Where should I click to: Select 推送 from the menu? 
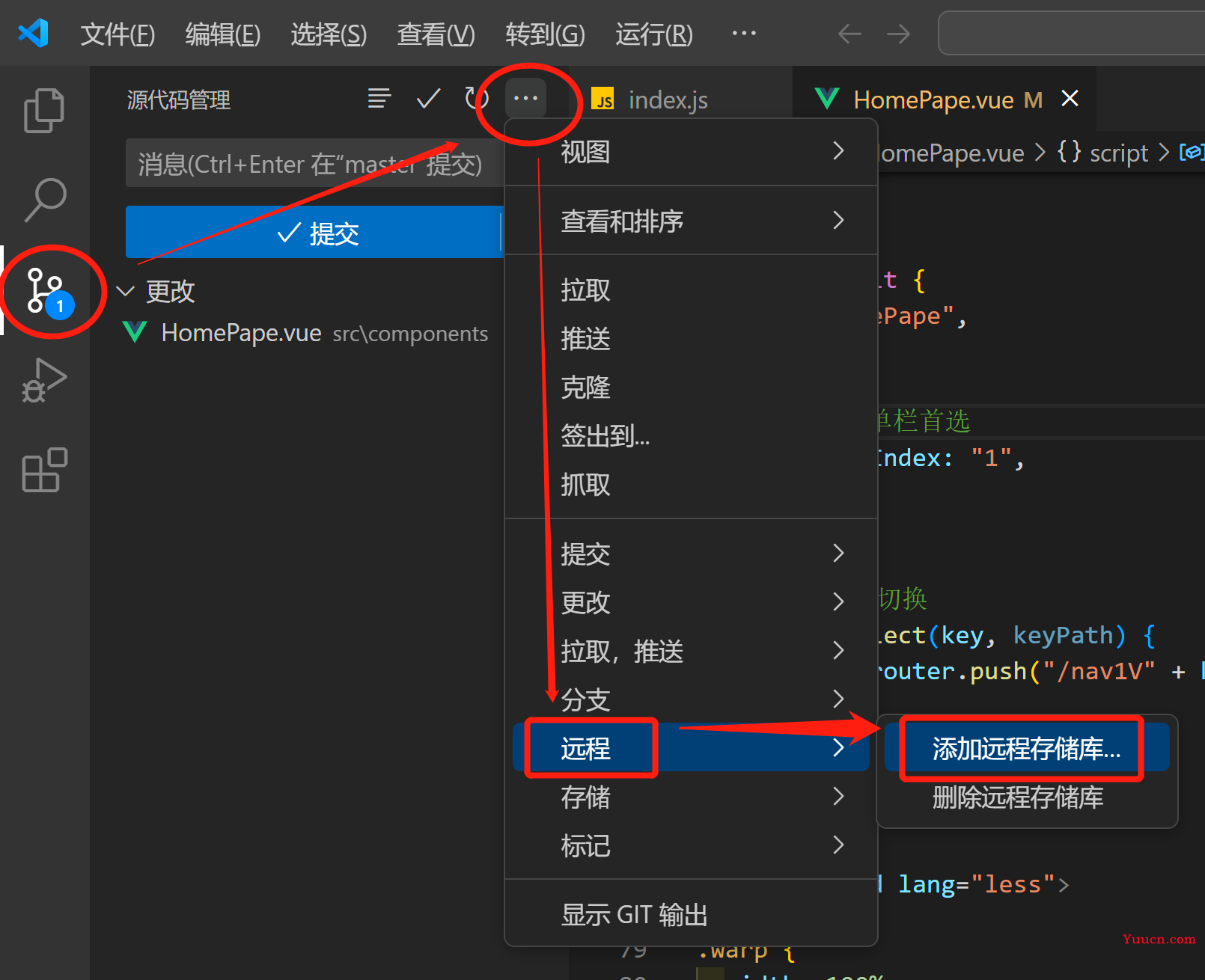click(691, 339)
